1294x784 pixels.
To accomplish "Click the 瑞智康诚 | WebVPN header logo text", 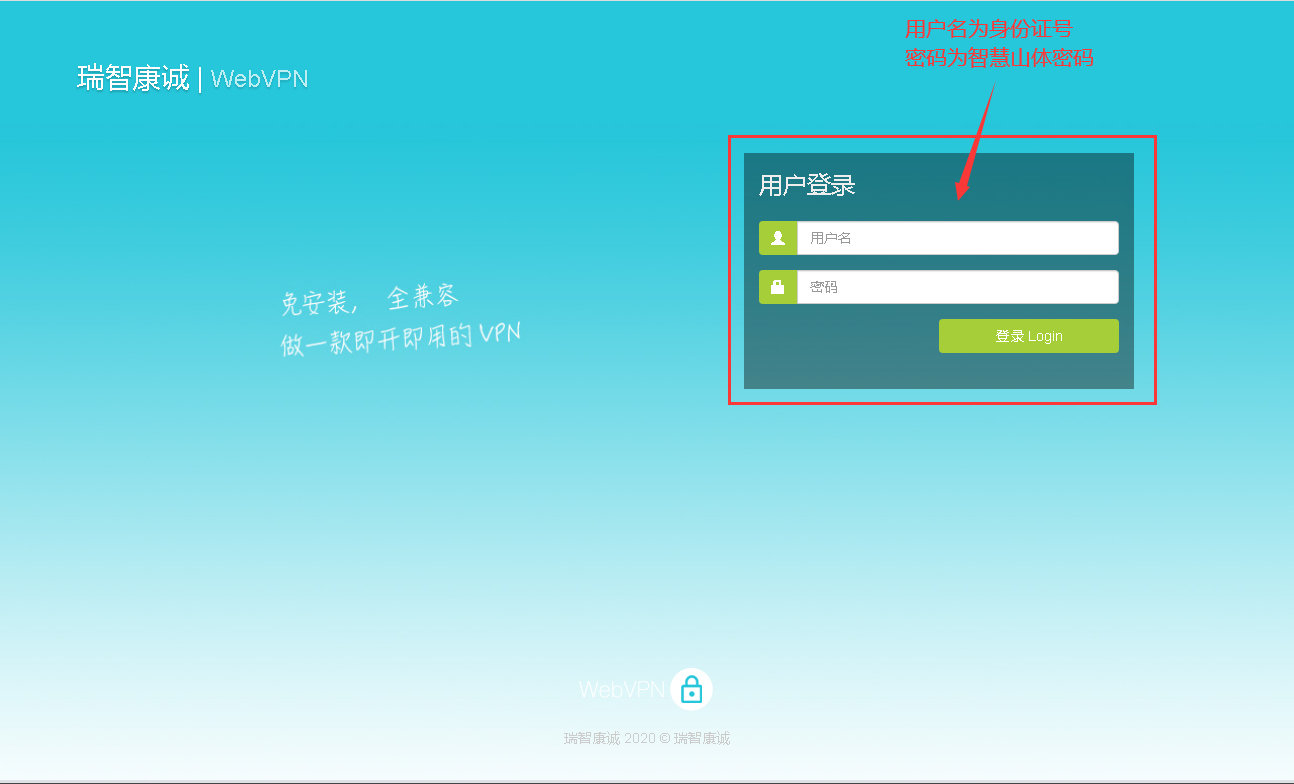I will click(x=193, y=78).
